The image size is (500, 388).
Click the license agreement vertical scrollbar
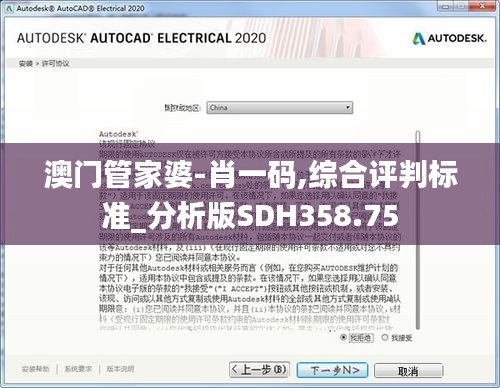pos(418,230)
